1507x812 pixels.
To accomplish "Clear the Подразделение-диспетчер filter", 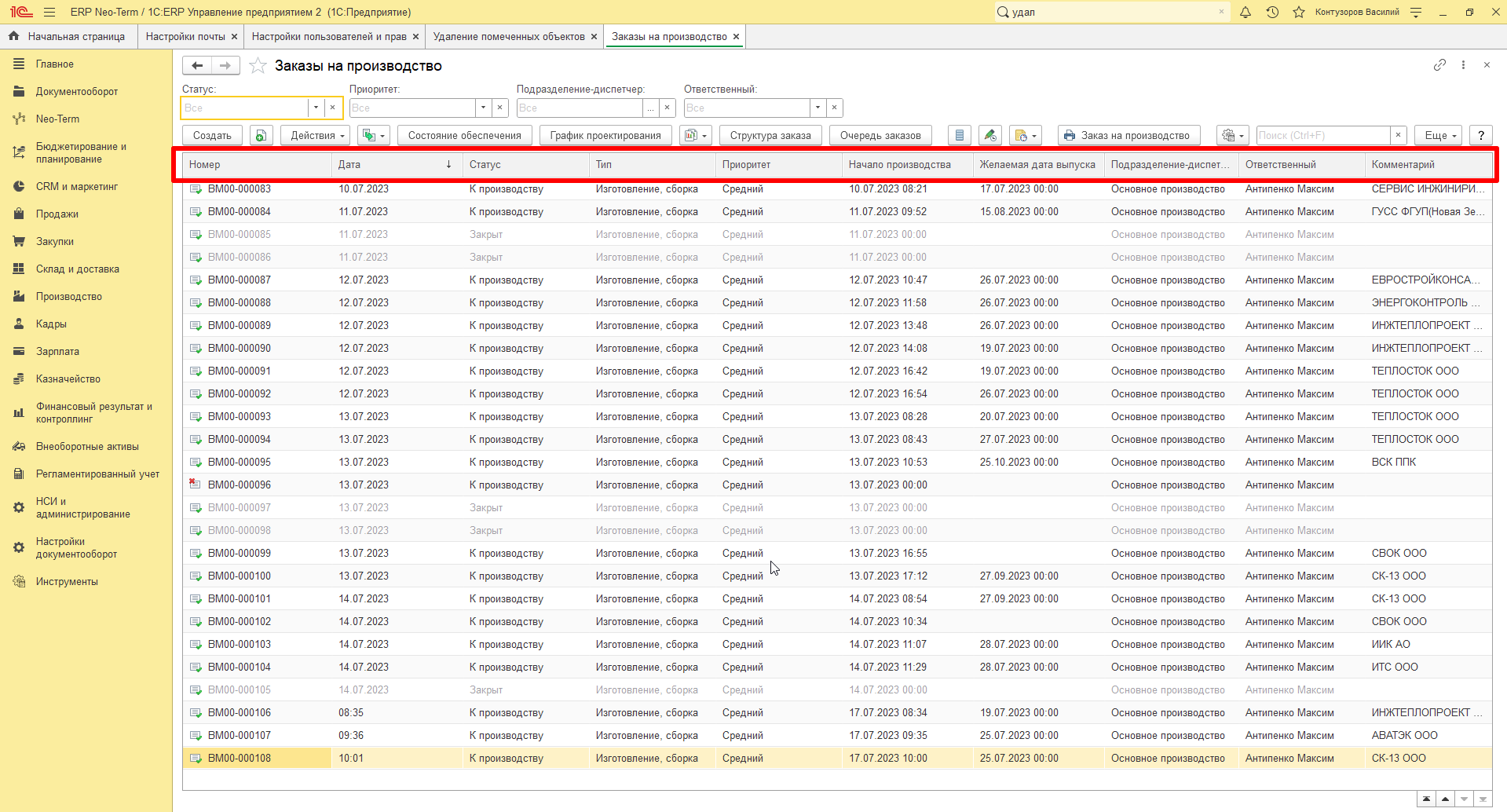I will pyautogui.click(x=668, y=108).
